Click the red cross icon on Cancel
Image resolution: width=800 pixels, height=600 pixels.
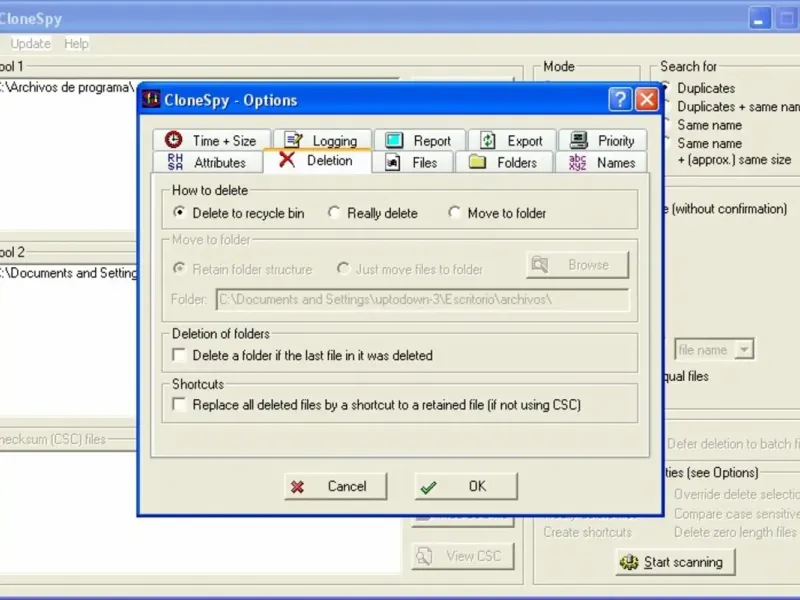coord(297,487)
